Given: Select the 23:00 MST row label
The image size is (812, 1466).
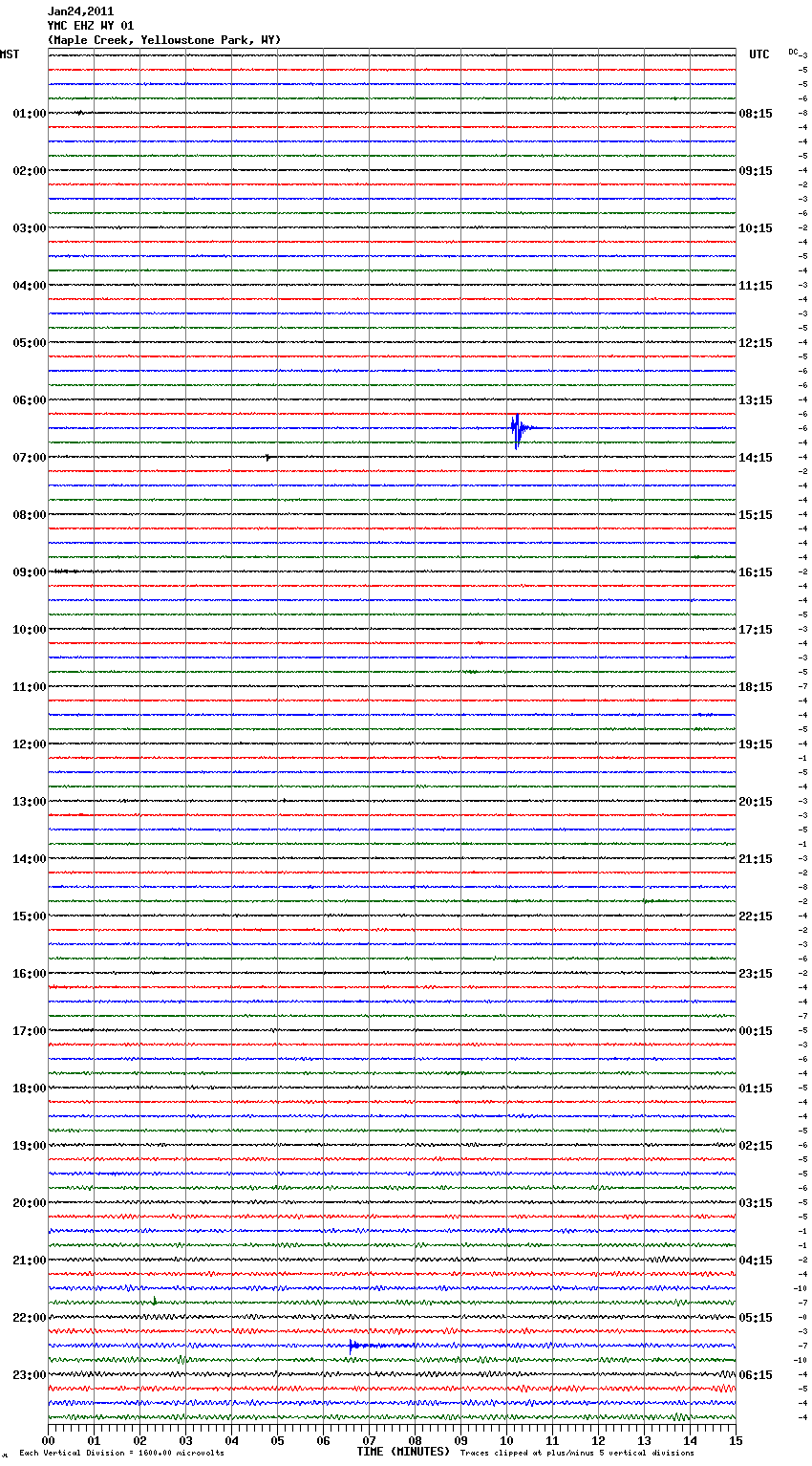Looking at the screenshot, I should pos(29,1375).
